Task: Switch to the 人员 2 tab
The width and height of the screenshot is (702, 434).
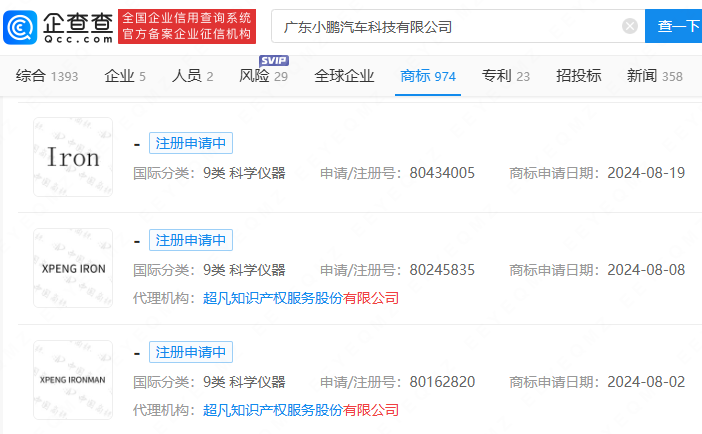Action: pos(193,76)
